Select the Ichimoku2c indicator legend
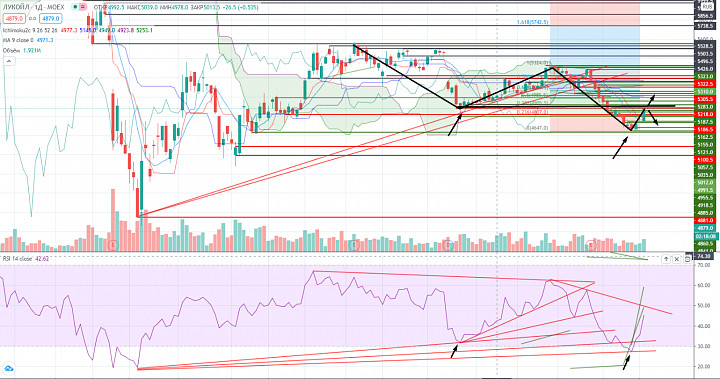The image size is (720, 379). (x=30, y=30)
